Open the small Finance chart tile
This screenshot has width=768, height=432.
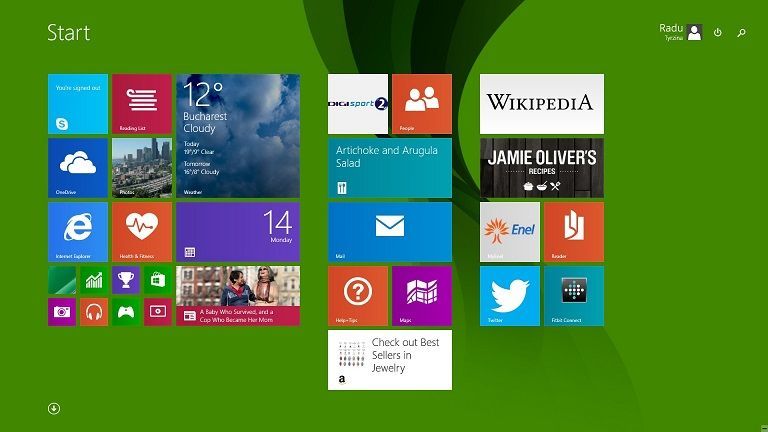click(94, 280)
